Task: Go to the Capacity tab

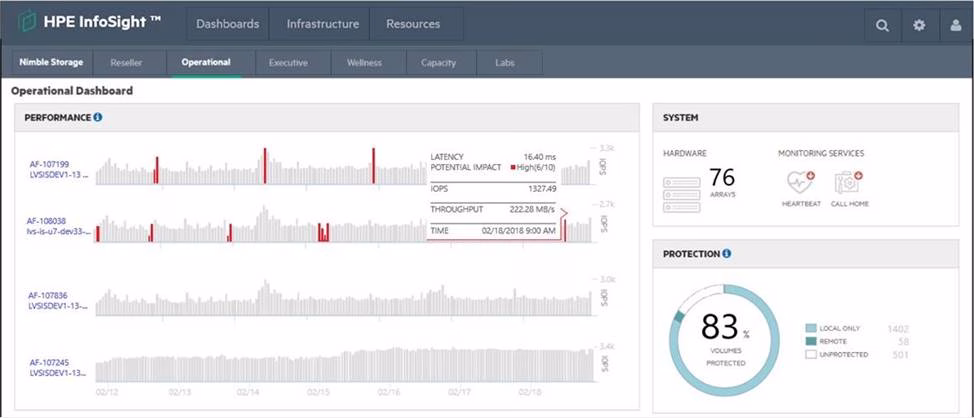Action: coord(438,62)
